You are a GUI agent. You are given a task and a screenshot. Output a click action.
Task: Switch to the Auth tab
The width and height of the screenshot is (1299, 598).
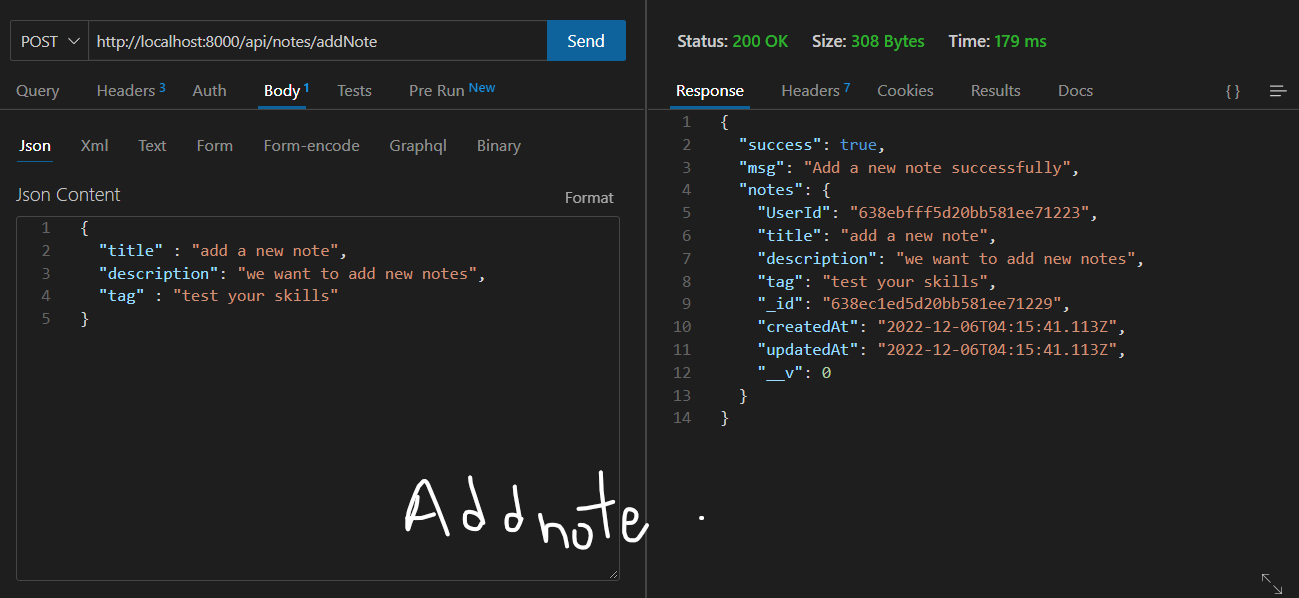(x=208, y=90)
